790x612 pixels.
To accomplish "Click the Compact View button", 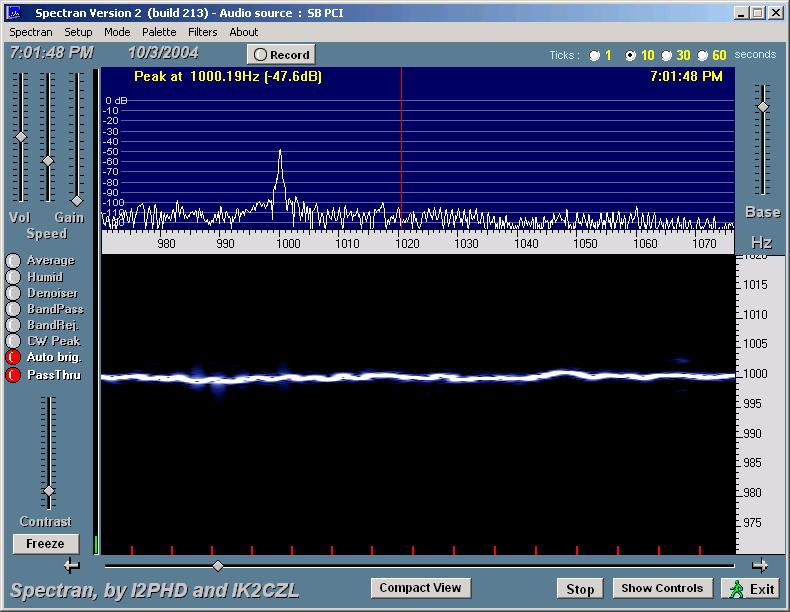I will tap(420, 588).
